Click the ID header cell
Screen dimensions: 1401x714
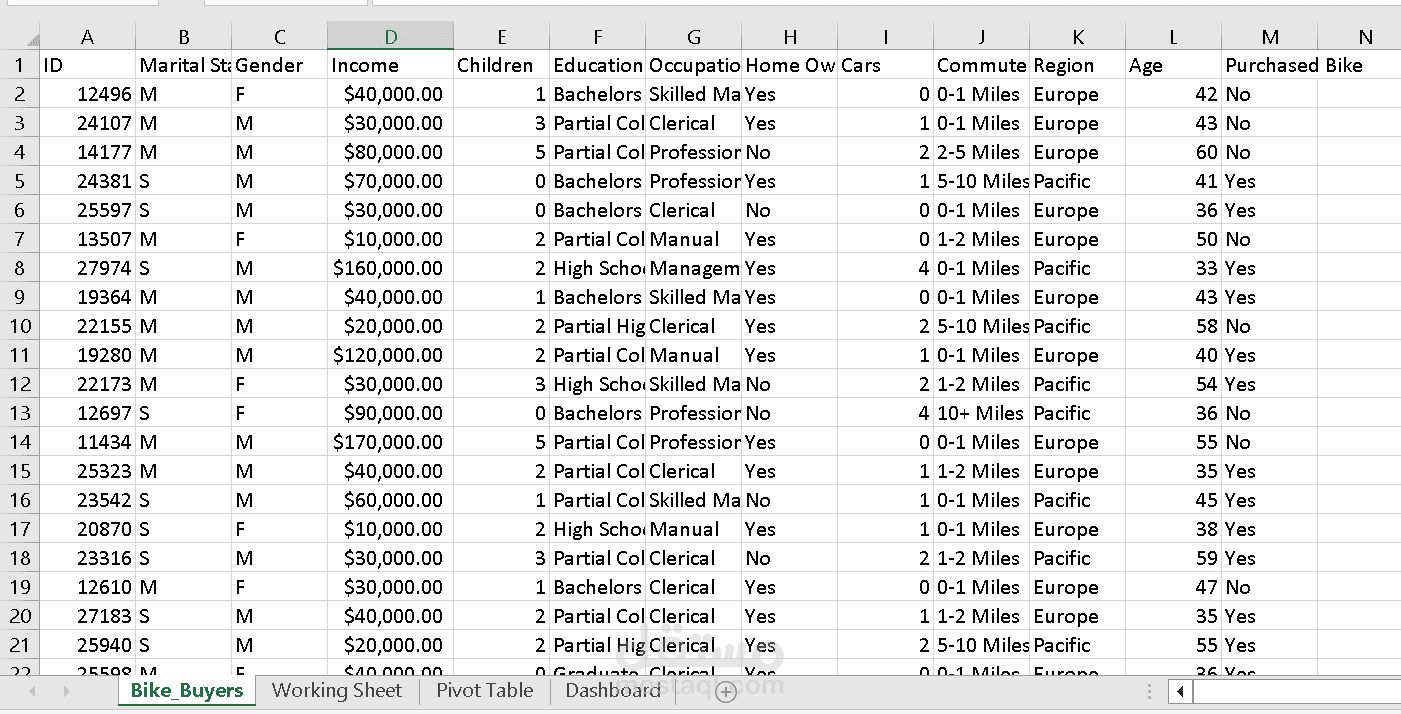coord(88,65)
